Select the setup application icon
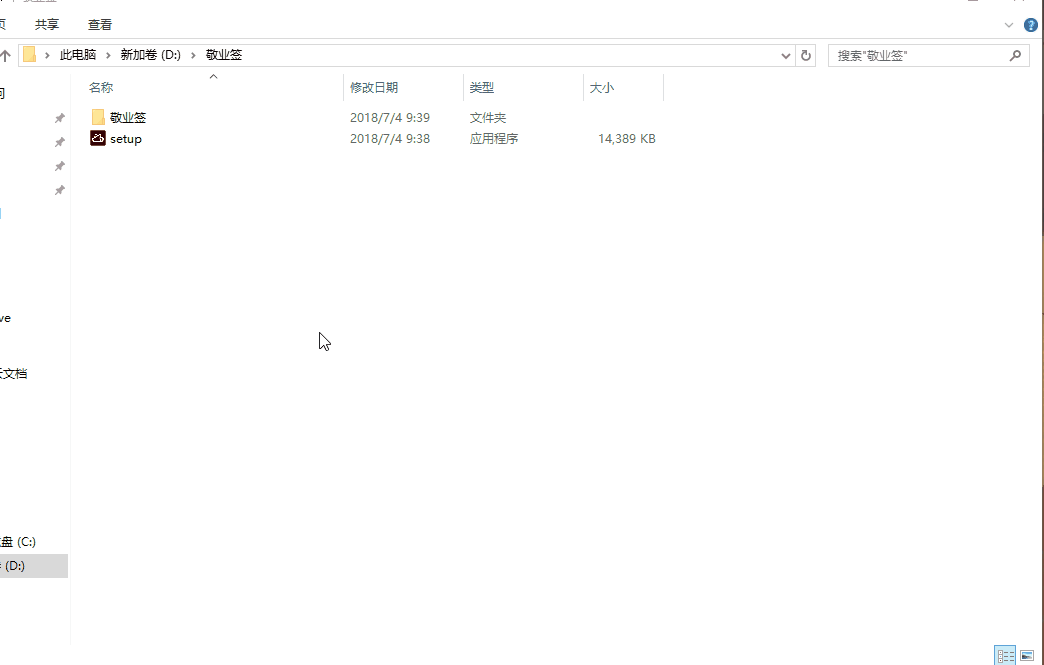Image resolution: width=1044 pixels, height=665 pixels. point(98,138)
